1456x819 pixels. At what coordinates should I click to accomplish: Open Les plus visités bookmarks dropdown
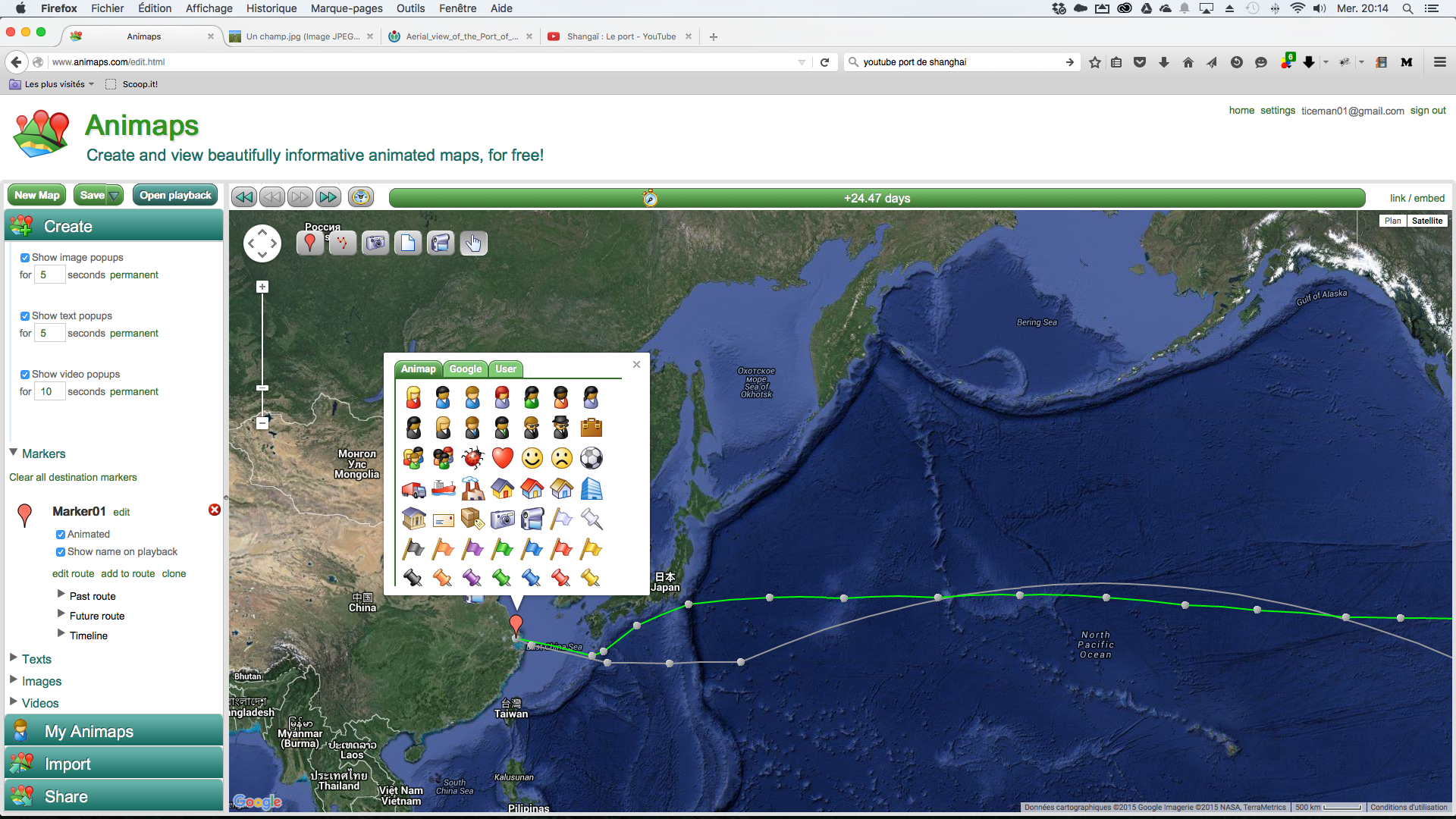coord(52,84)
